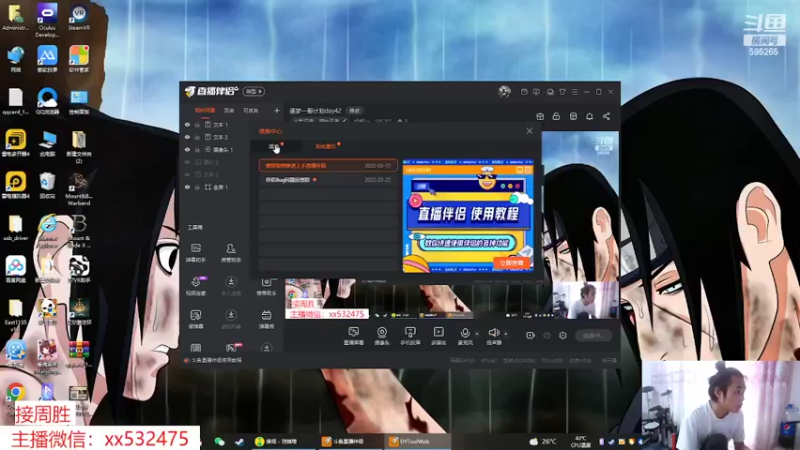The width and height of the screenshot is (800, 450).
Task: Select the 文本 1 source row
Action: [x=216, y=124]
